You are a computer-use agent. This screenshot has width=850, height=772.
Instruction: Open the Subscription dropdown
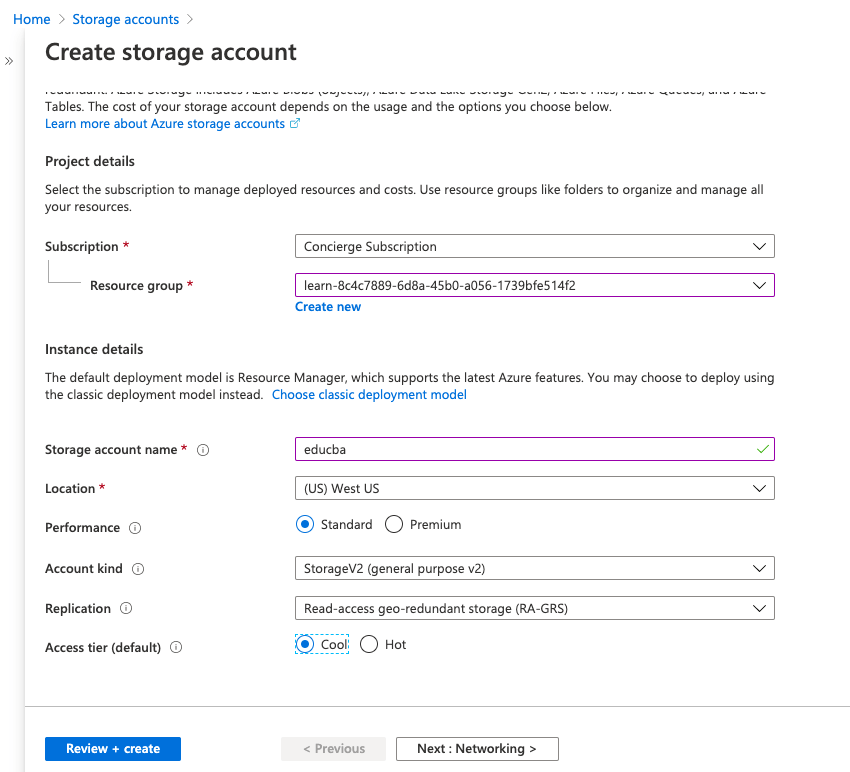pos(534,246)
